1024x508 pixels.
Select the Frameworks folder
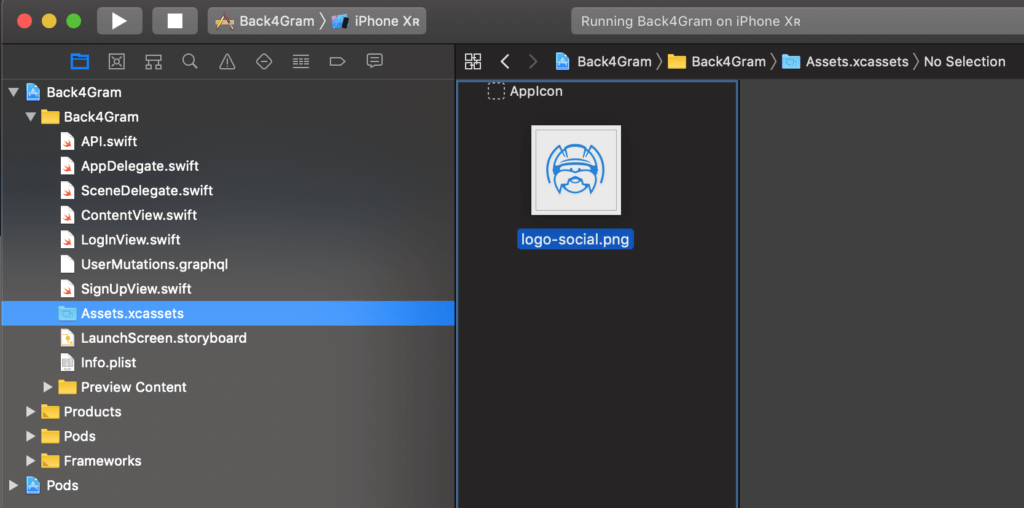227,461
